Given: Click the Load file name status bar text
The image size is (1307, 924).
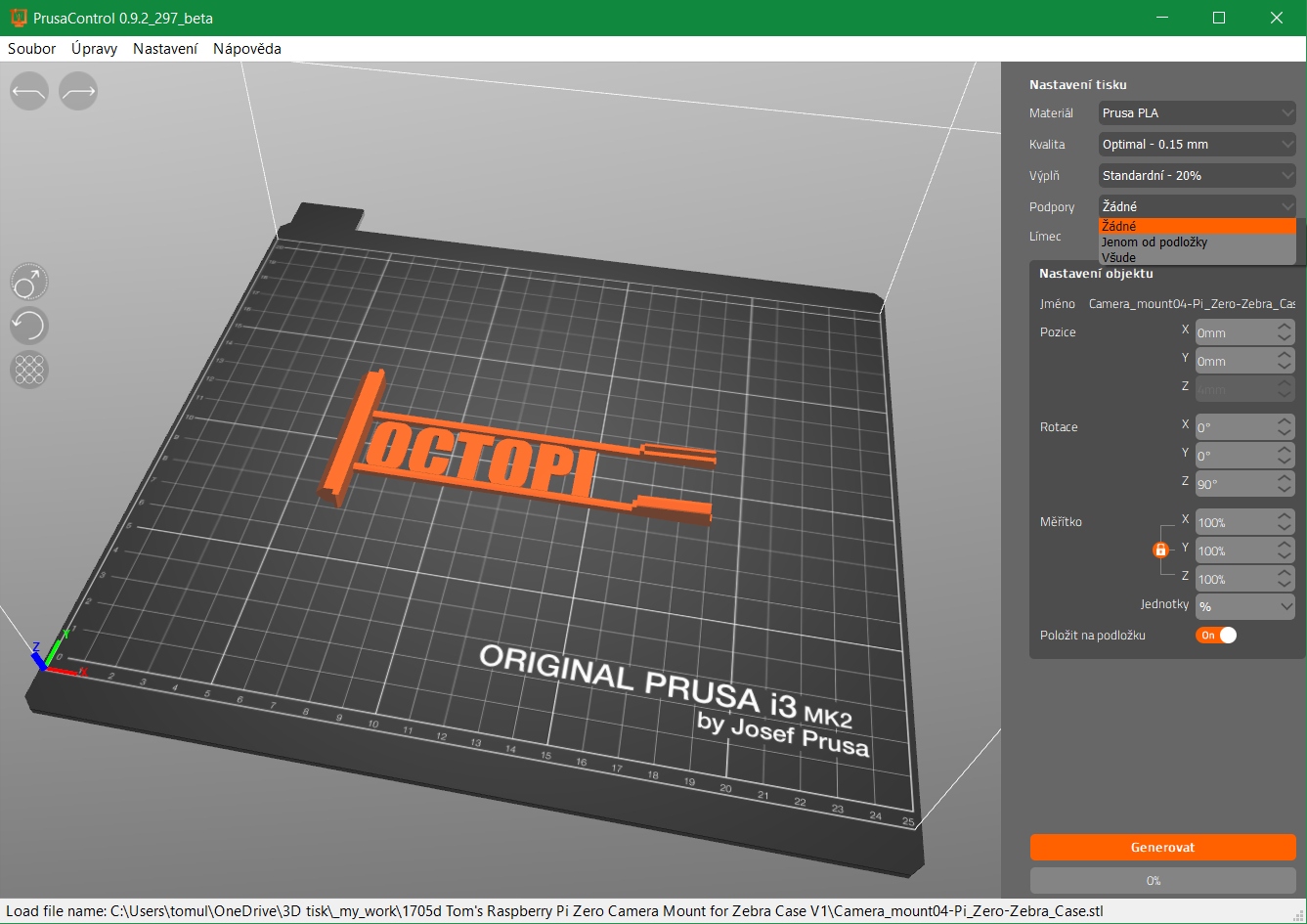Looking at the screenshot, I should click(x=554, y=911).
